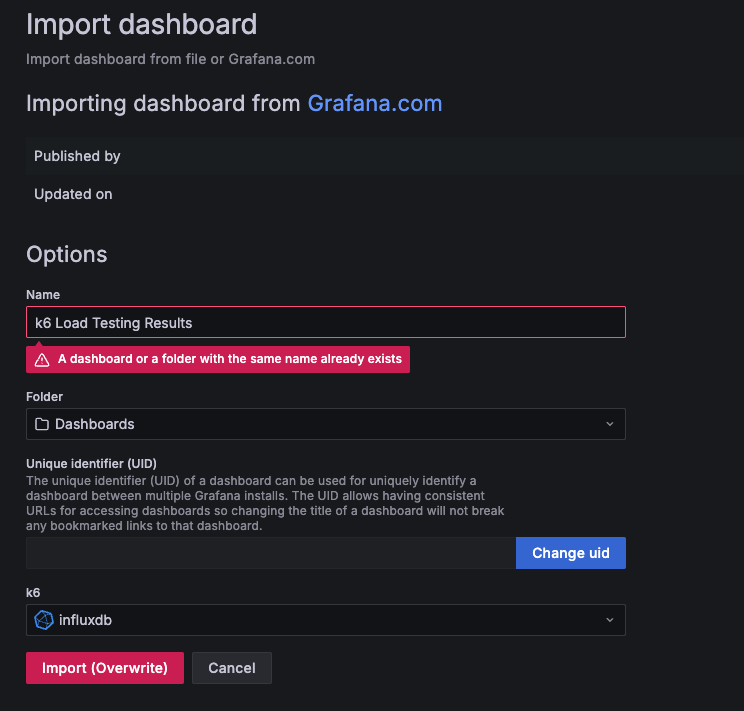Screen dimensions: 744x711
Task: Click the Unique identifier (UID) label
Action: (91, 463)
